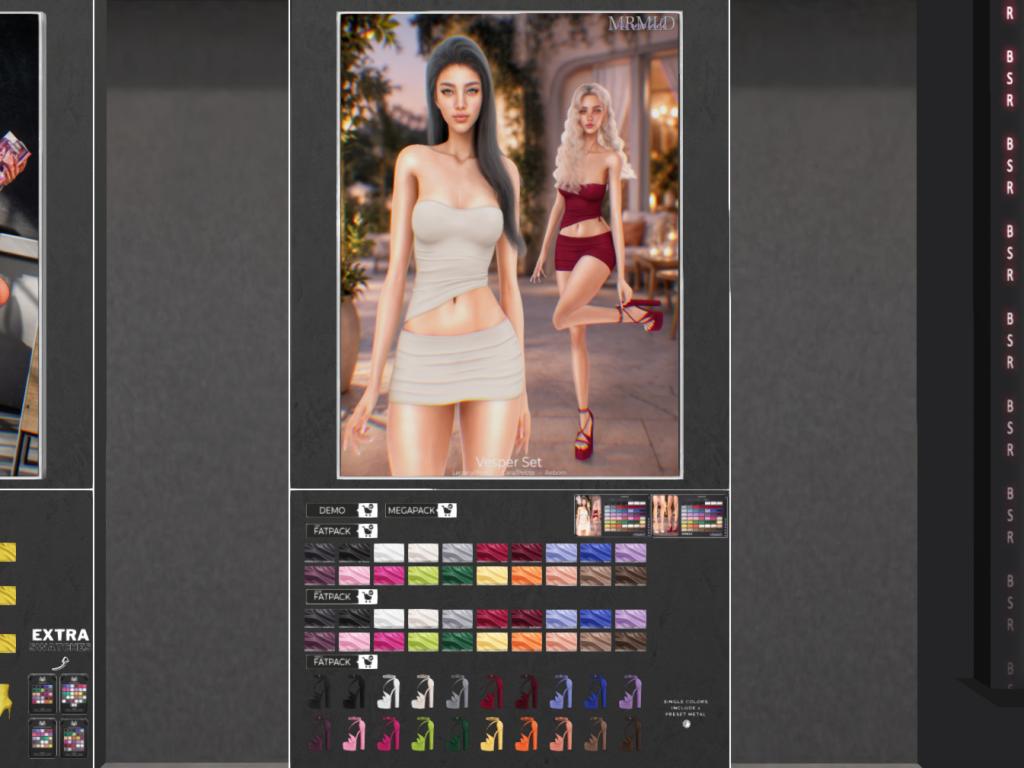
Task: Click the Vesper Set poster image
Action: (x=510, y=245)
